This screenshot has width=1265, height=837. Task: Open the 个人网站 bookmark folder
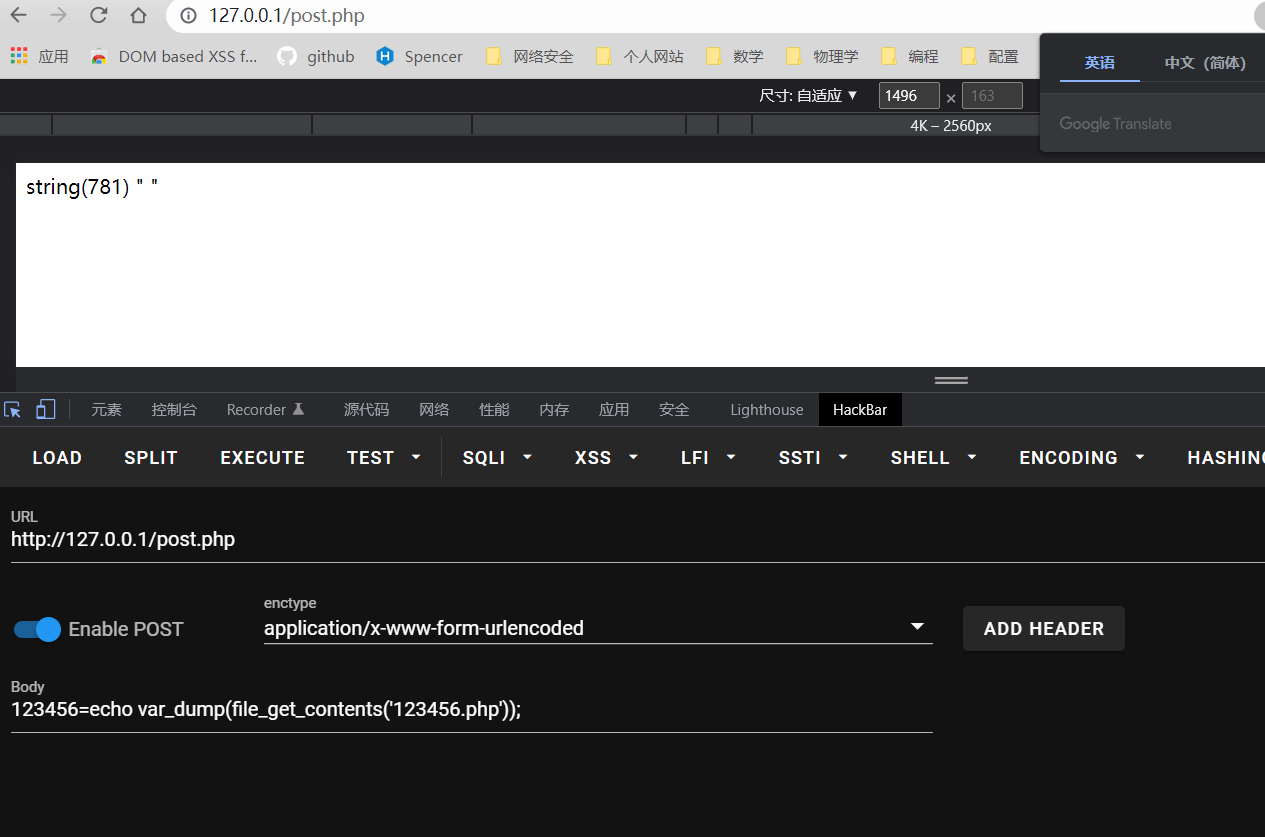640,56
